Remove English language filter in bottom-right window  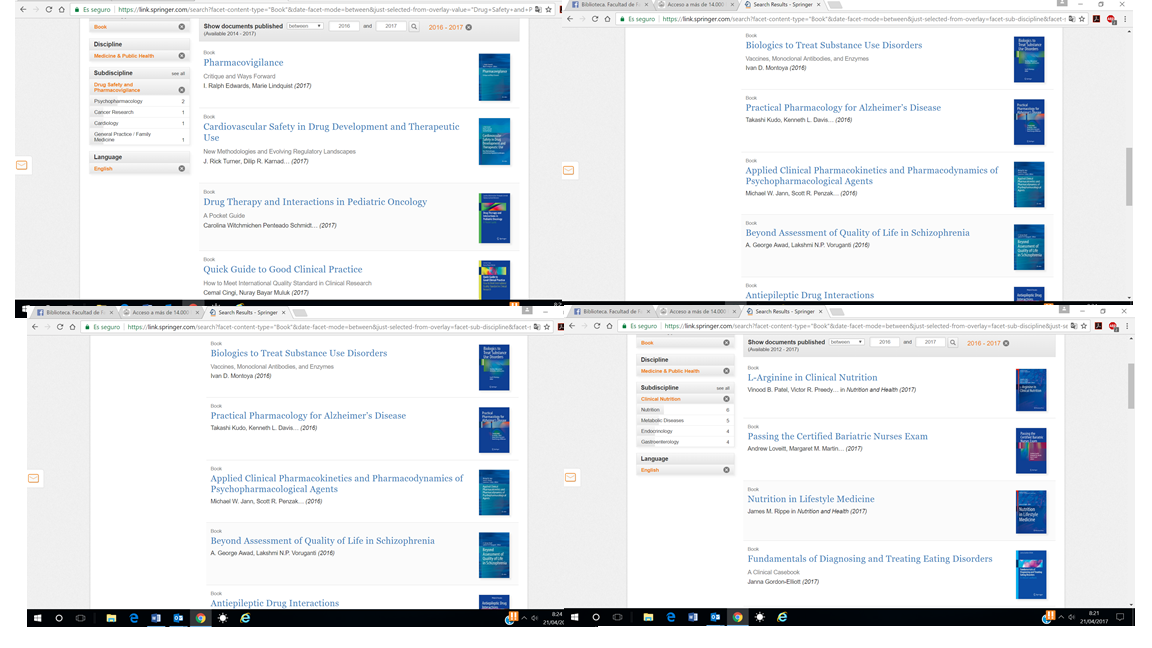coord(726,470)
